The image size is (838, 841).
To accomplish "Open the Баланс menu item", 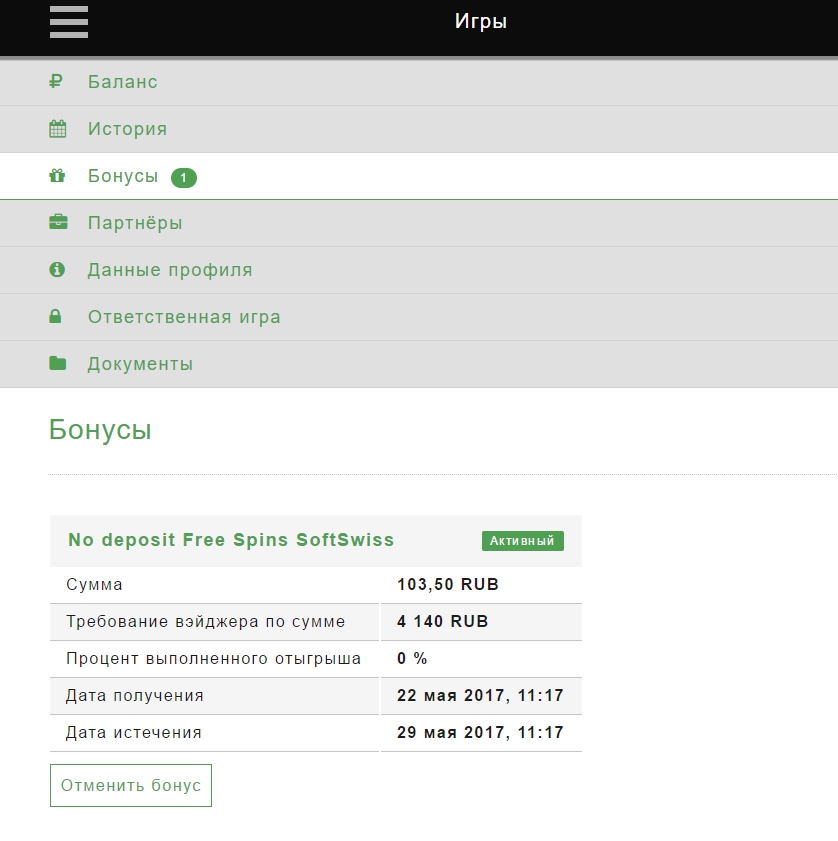I will point(122,82).
